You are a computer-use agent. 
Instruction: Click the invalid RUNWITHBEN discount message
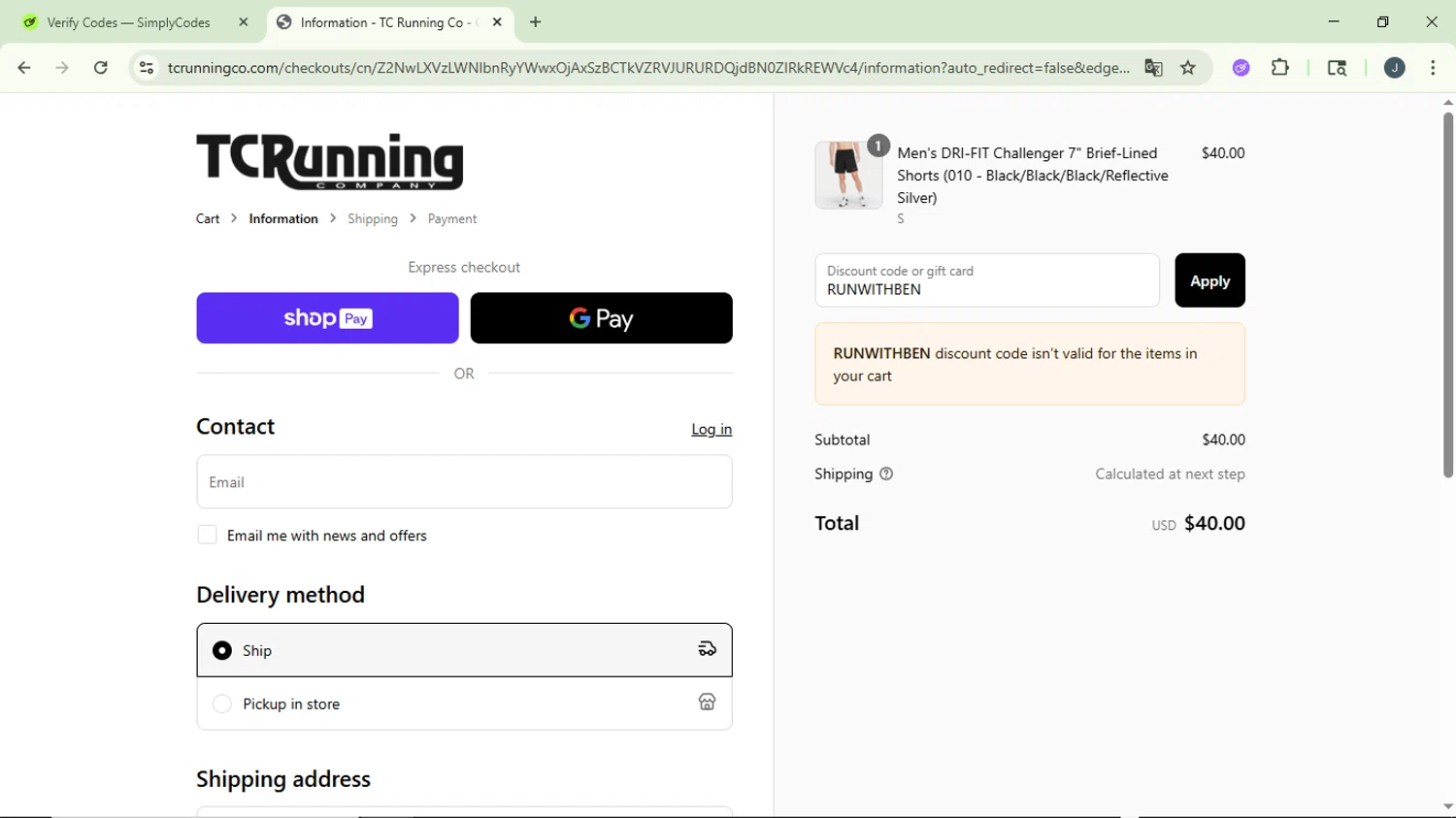(1030, 364)
